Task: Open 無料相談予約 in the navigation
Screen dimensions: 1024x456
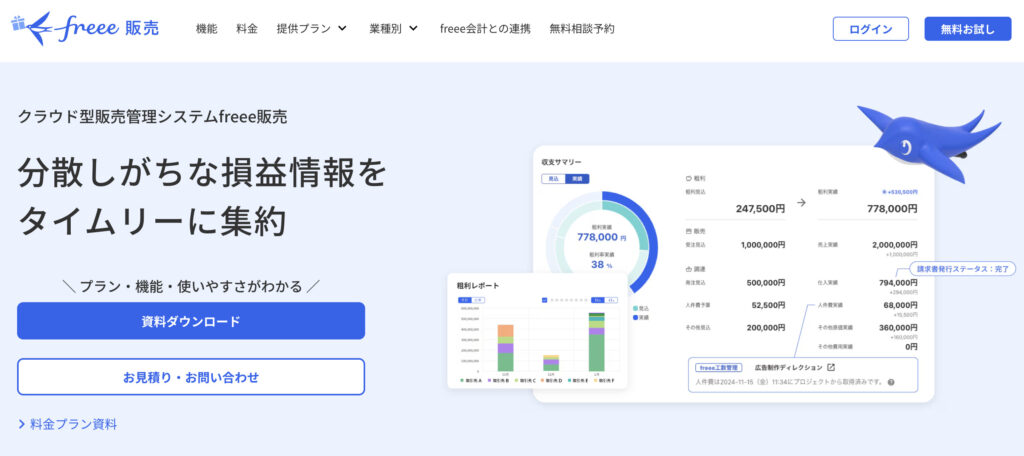Action: [582, 29]
